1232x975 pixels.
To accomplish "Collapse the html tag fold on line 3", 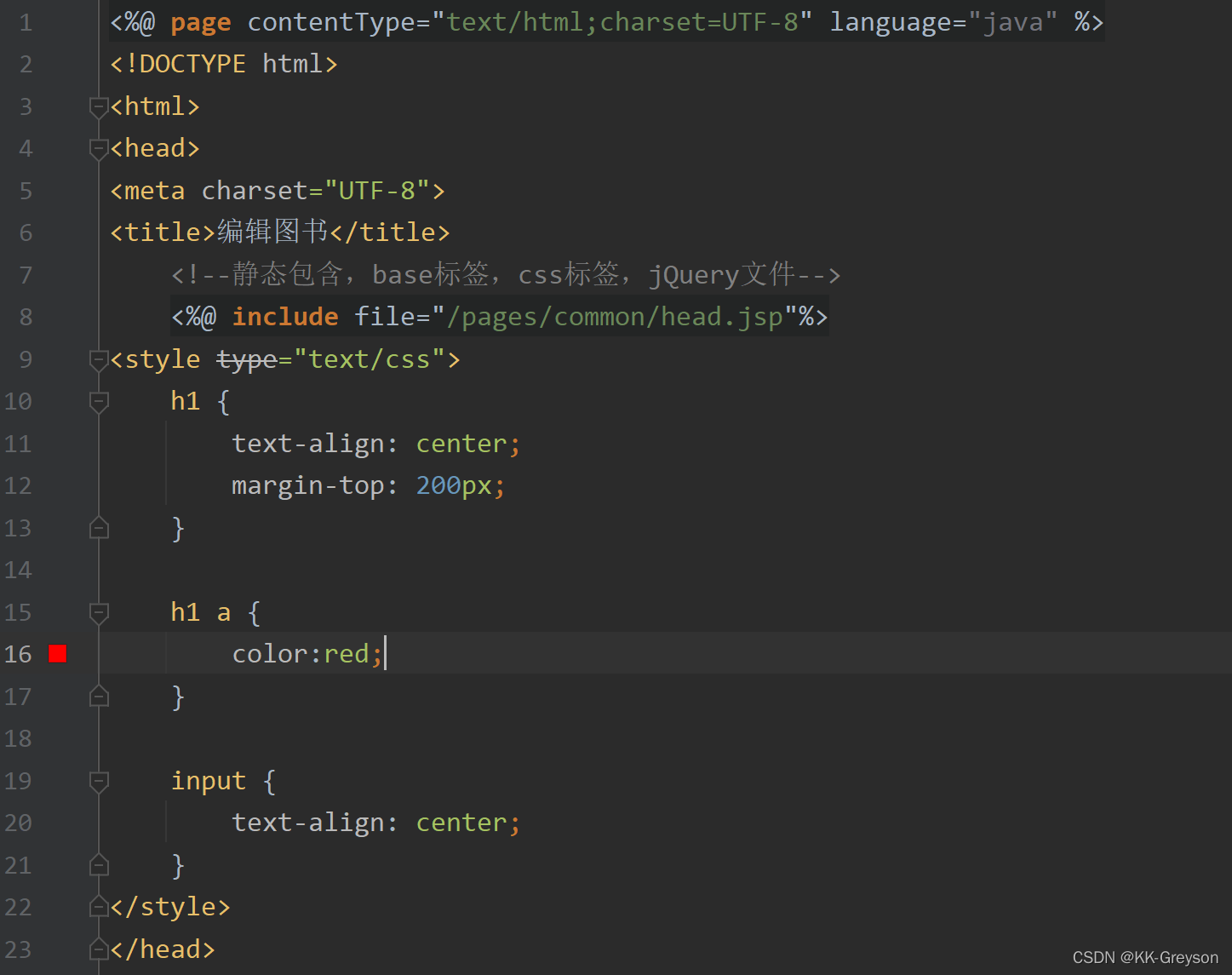I will click(99, 106).
